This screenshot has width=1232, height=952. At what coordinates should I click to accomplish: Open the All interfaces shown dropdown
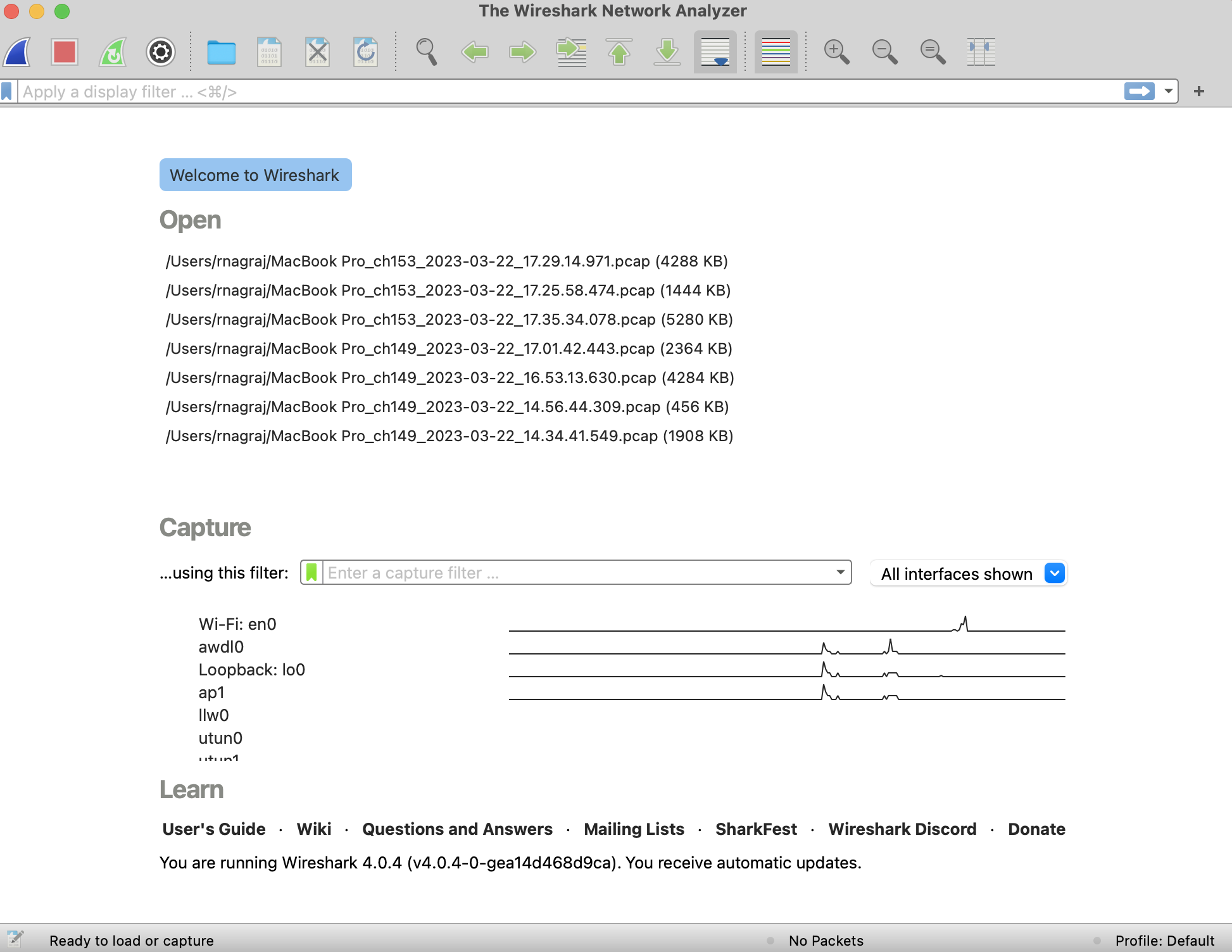[x=1053, y=573]
